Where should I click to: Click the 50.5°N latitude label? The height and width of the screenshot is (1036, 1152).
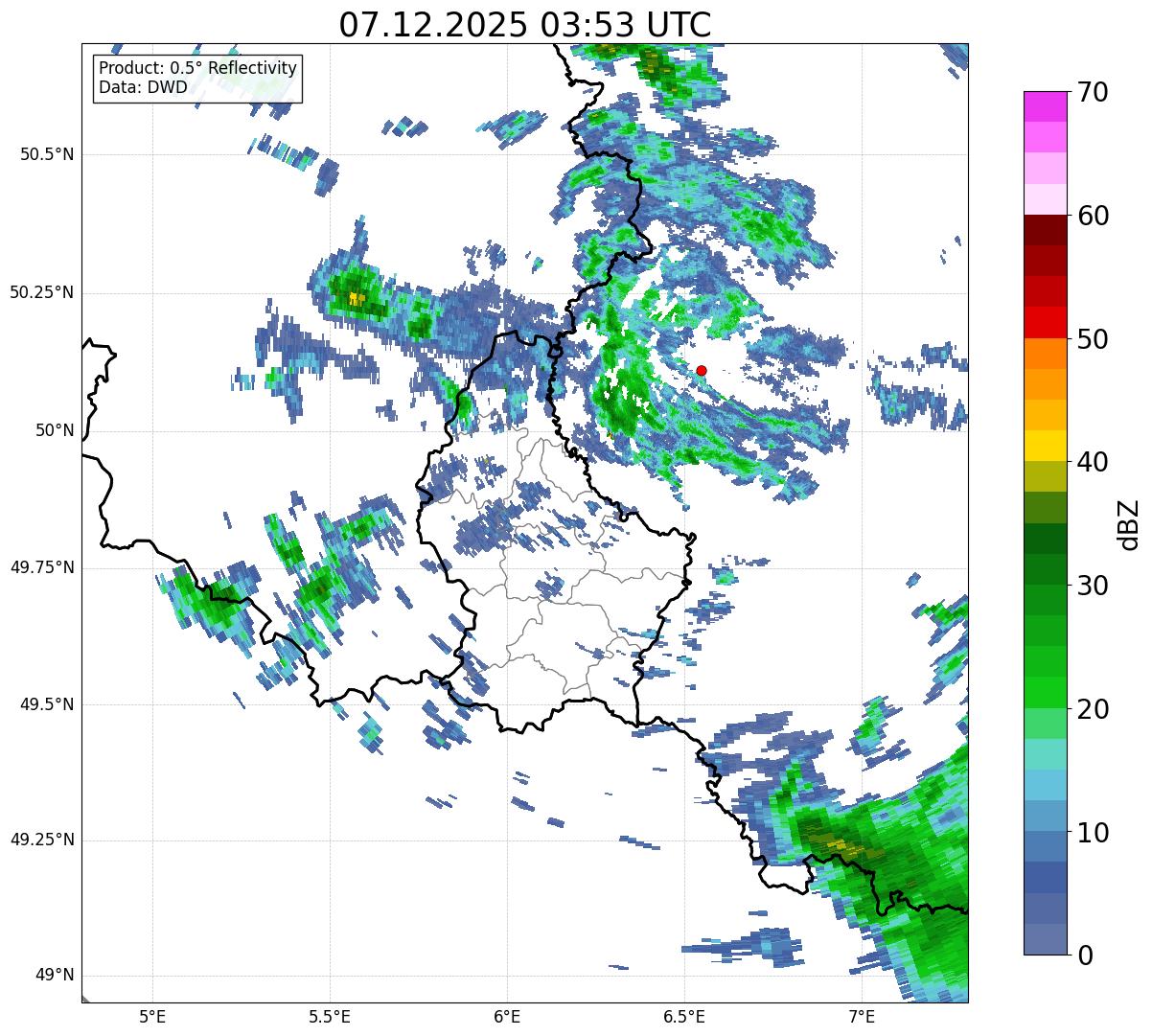pos(47,154)
